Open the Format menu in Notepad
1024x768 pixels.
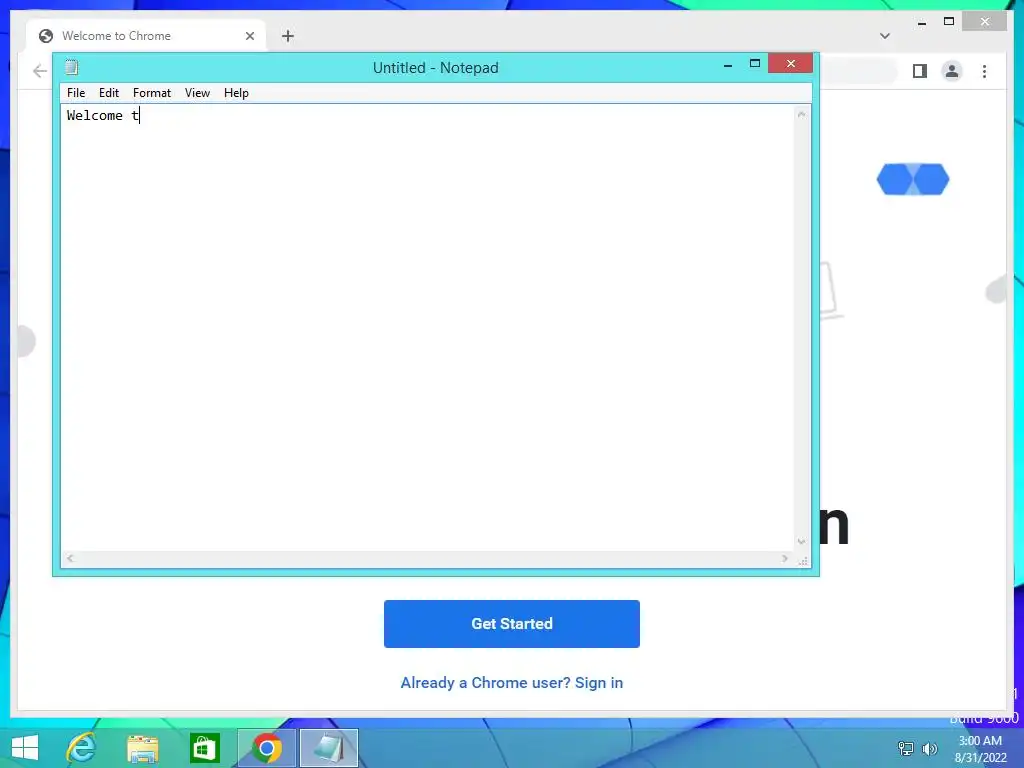[152, 93]
